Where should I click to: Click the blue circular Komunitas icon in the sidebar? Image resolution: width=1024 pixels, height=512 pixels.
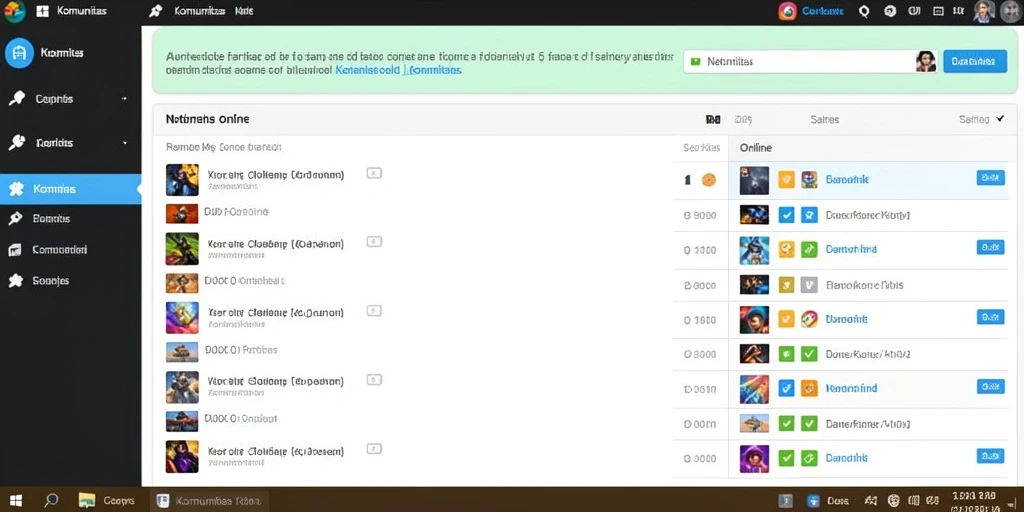pyautogui.click(x=19, y=53)
